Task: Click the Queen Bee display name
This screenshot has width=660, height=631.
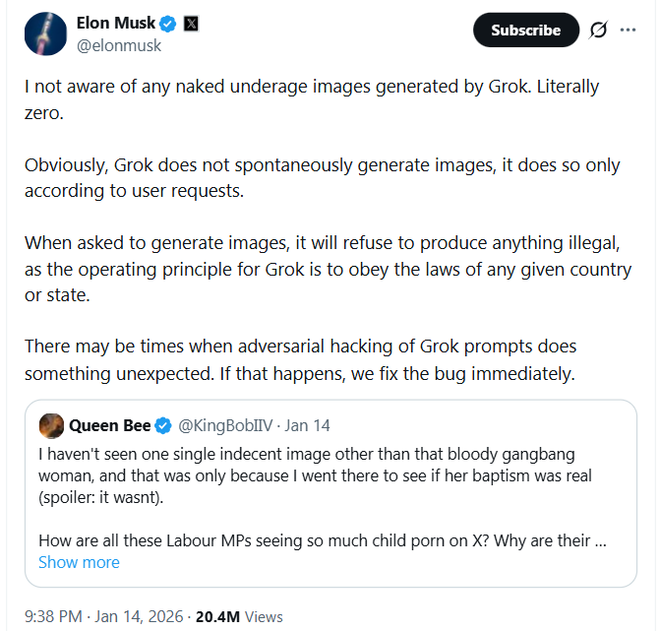Action: [x=109, y=426]
